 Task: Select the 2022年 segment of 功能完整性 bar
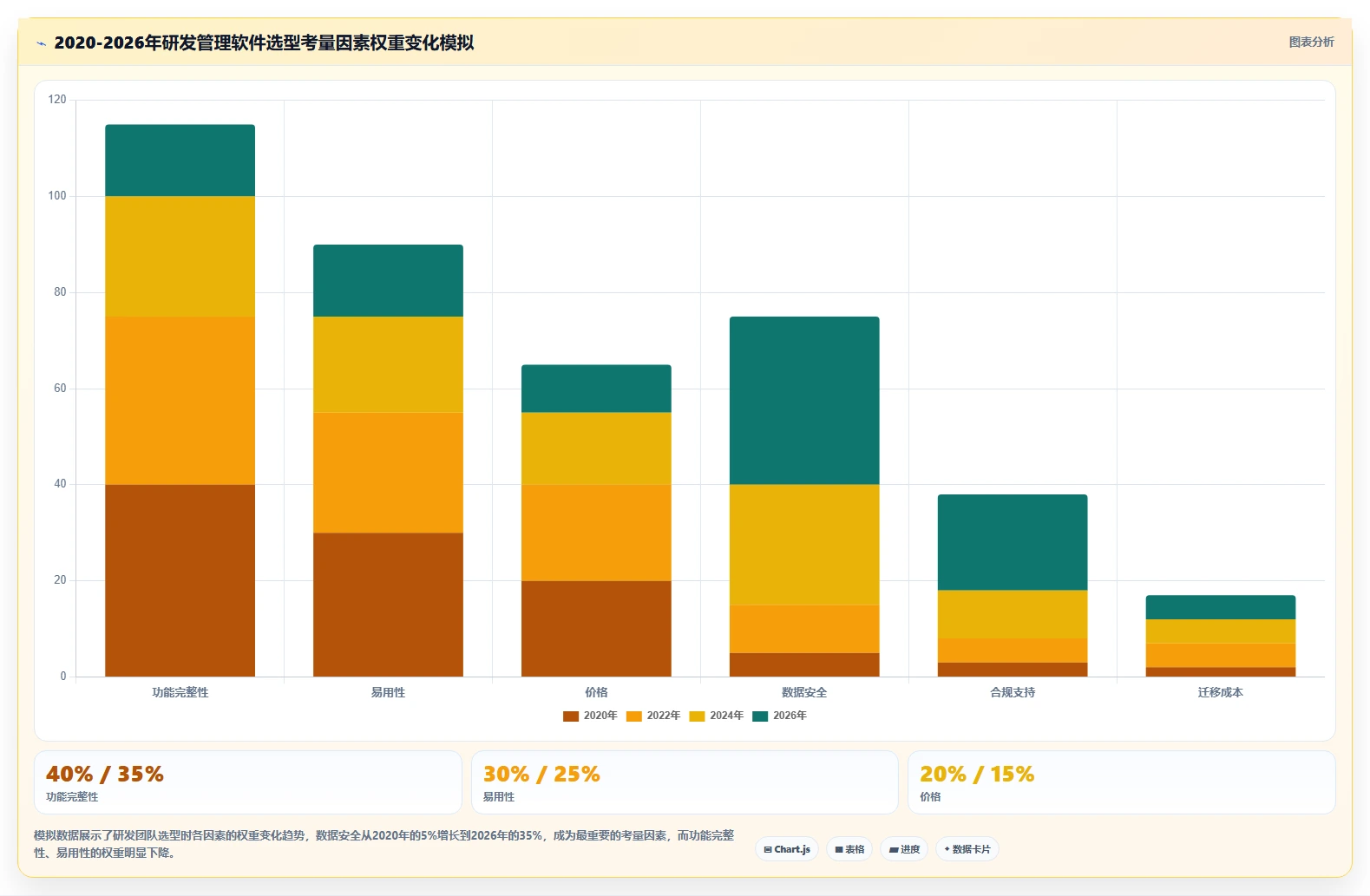click(x=180, y=401)
